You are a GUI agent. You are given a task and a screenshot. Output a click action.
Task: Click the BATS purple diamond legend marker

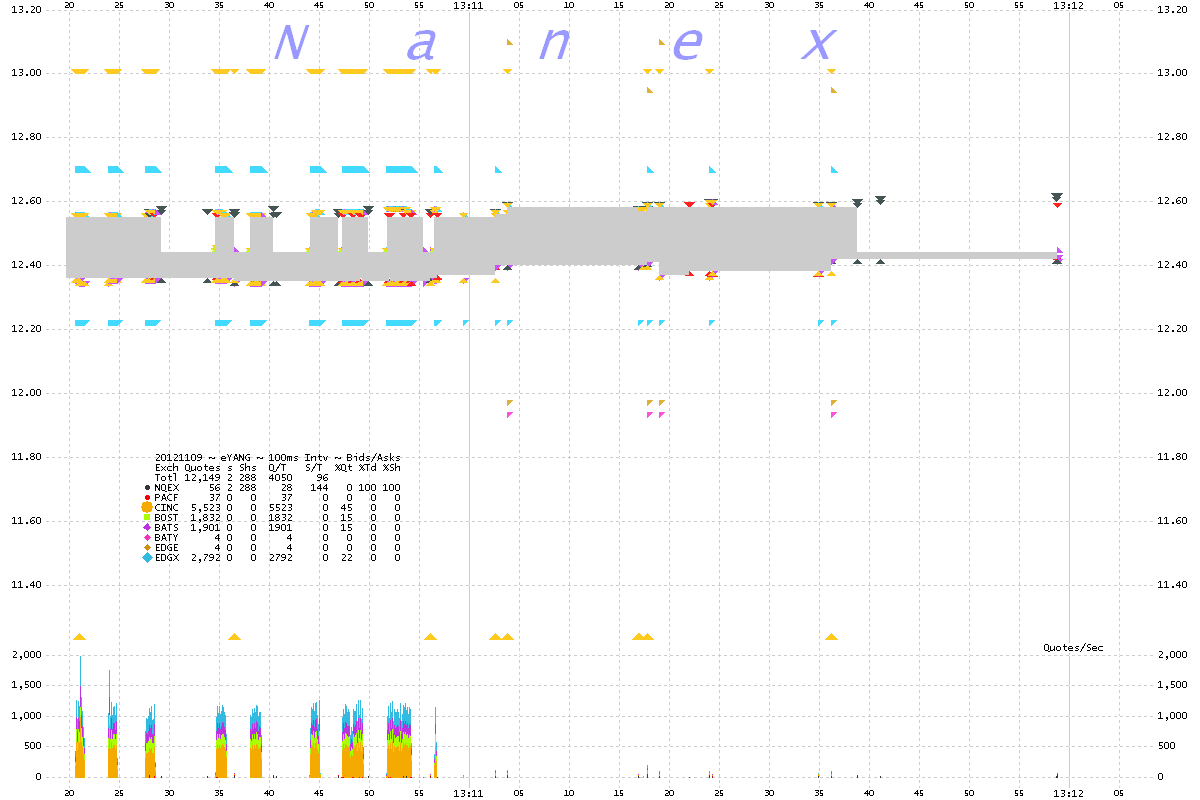tap(147, 527)
